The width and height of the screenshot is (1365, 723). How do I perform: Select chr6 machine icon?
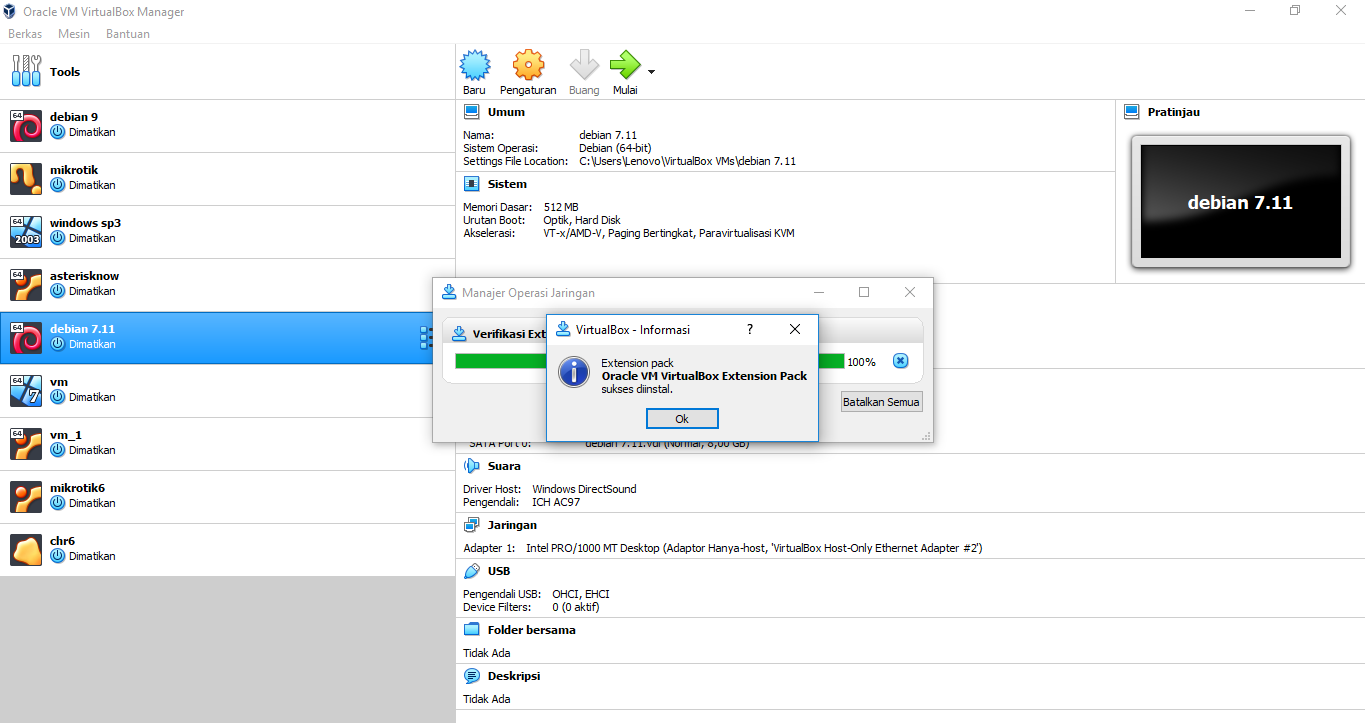pos(26,549)
